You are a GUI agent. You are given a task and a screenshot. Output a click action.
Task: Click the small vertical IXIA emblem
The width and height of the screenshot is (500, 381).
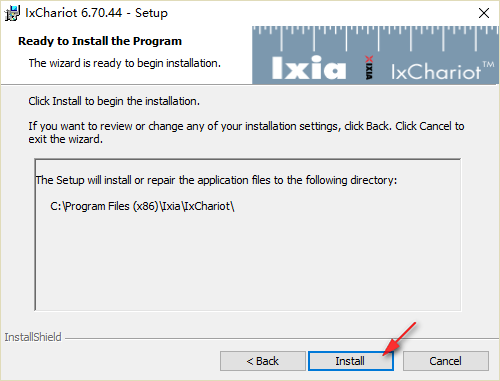(x=369, y=68)
